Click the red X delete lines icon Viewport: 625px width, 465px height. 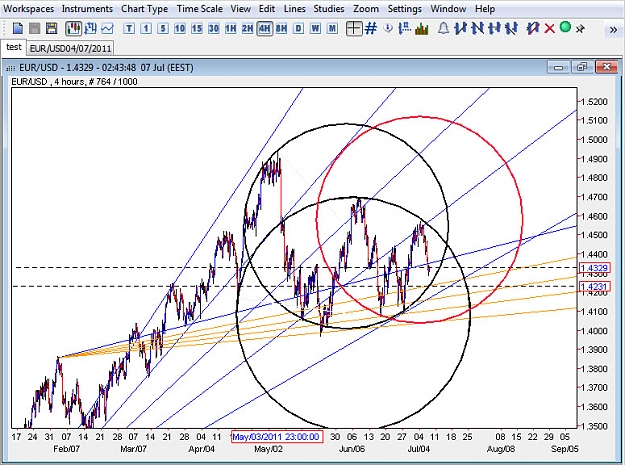[549, 29]
